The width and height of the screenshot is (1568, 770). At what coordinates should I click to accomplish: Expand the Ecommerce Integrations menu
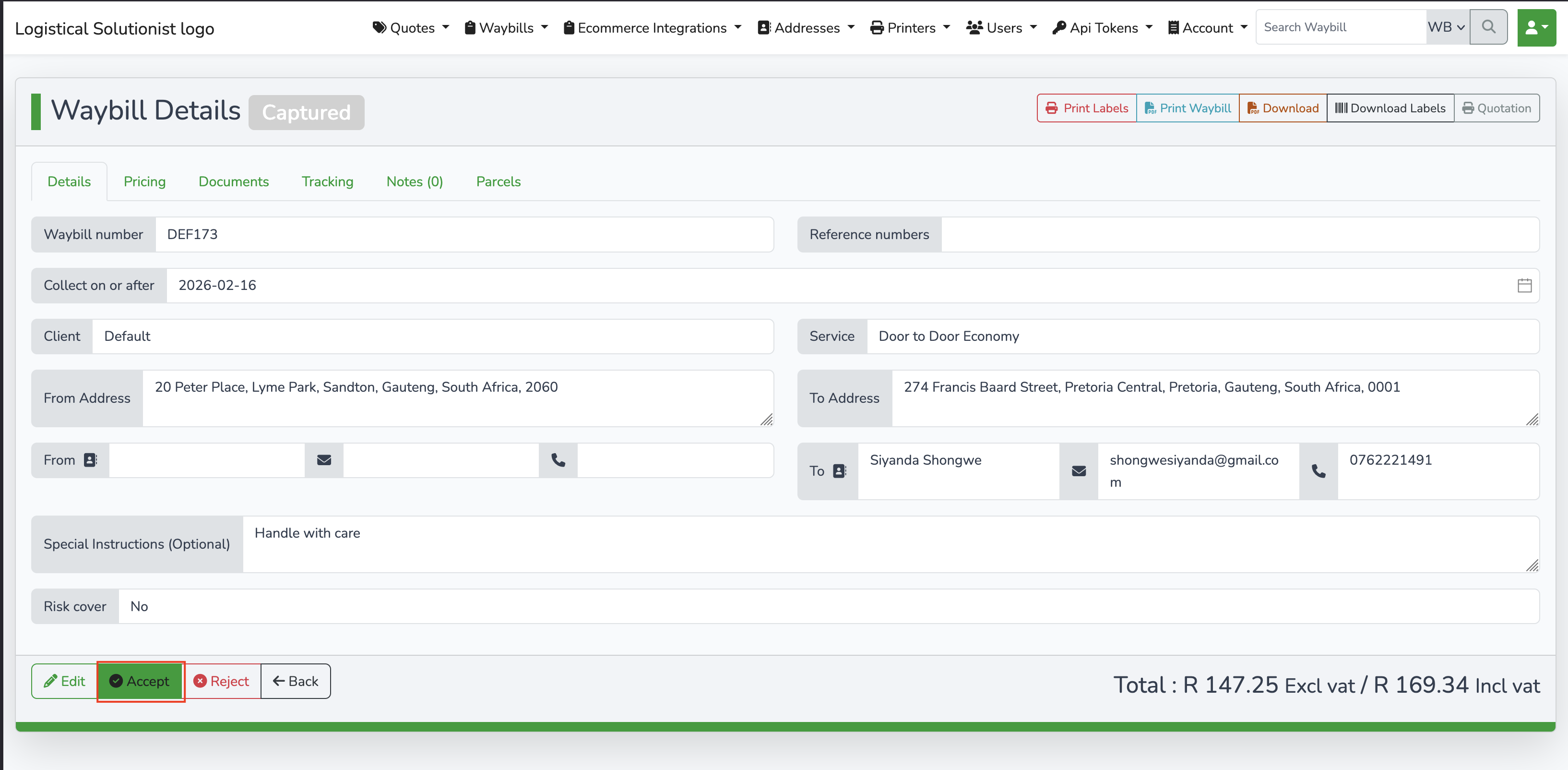point(653,28)
